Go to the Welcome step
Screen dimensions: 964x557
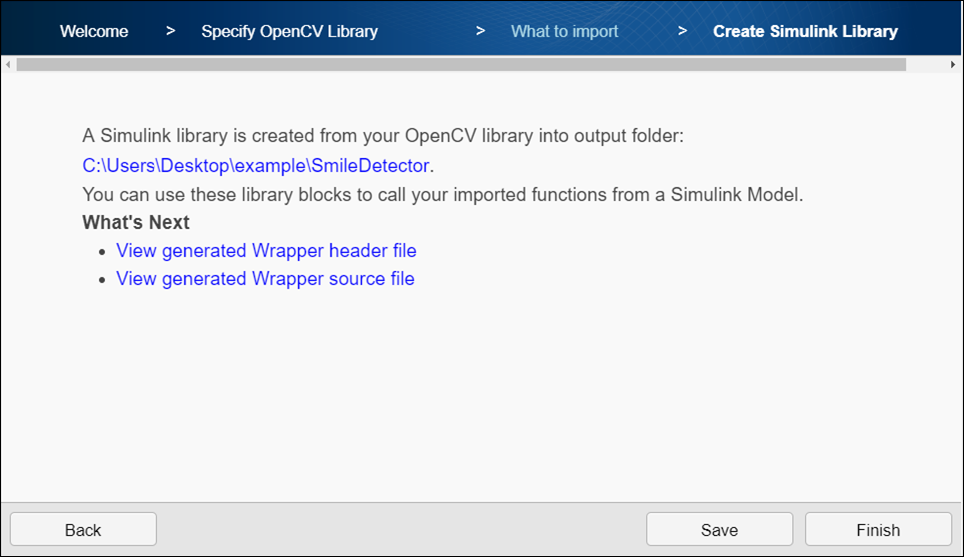click(x=94, y=31)
